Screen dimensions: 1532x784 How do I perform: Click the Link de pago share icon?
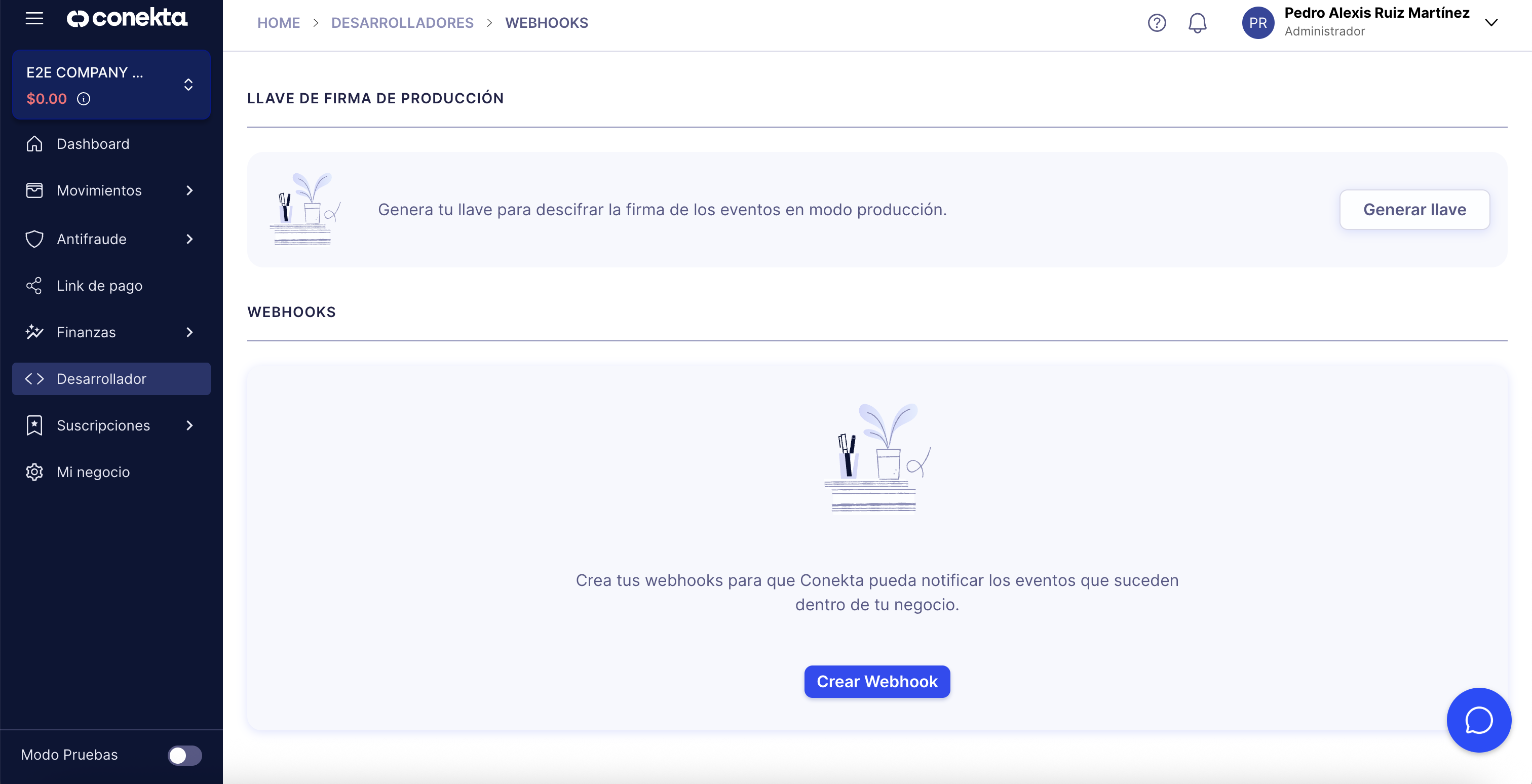(x=34, y=285)
